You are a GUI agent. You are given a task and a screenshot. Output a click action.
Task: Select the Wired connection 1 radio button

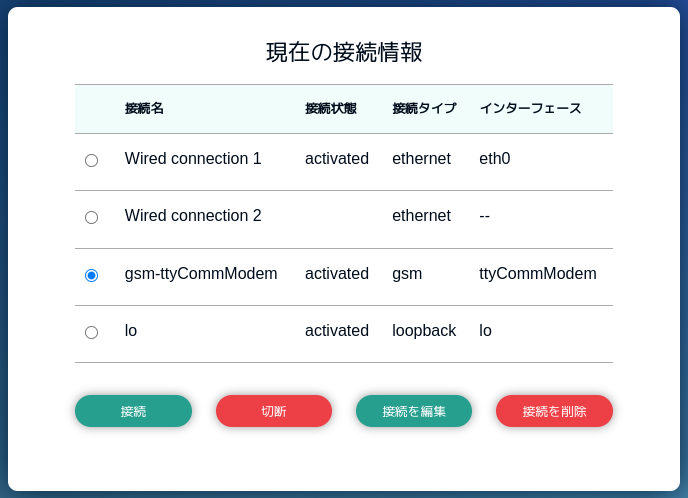click(91, 160)
